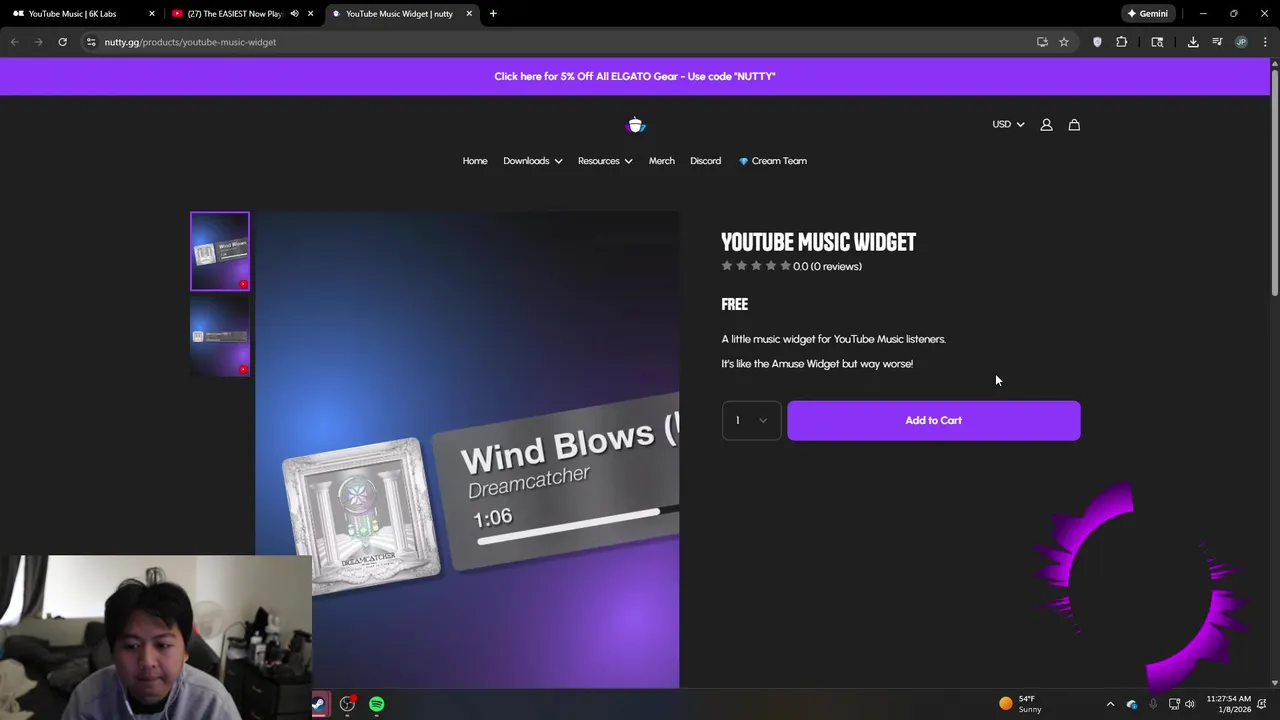Screen dimensions: 1280x720
Task: Click the Steam taskbar icon
Action: point(319,704)
